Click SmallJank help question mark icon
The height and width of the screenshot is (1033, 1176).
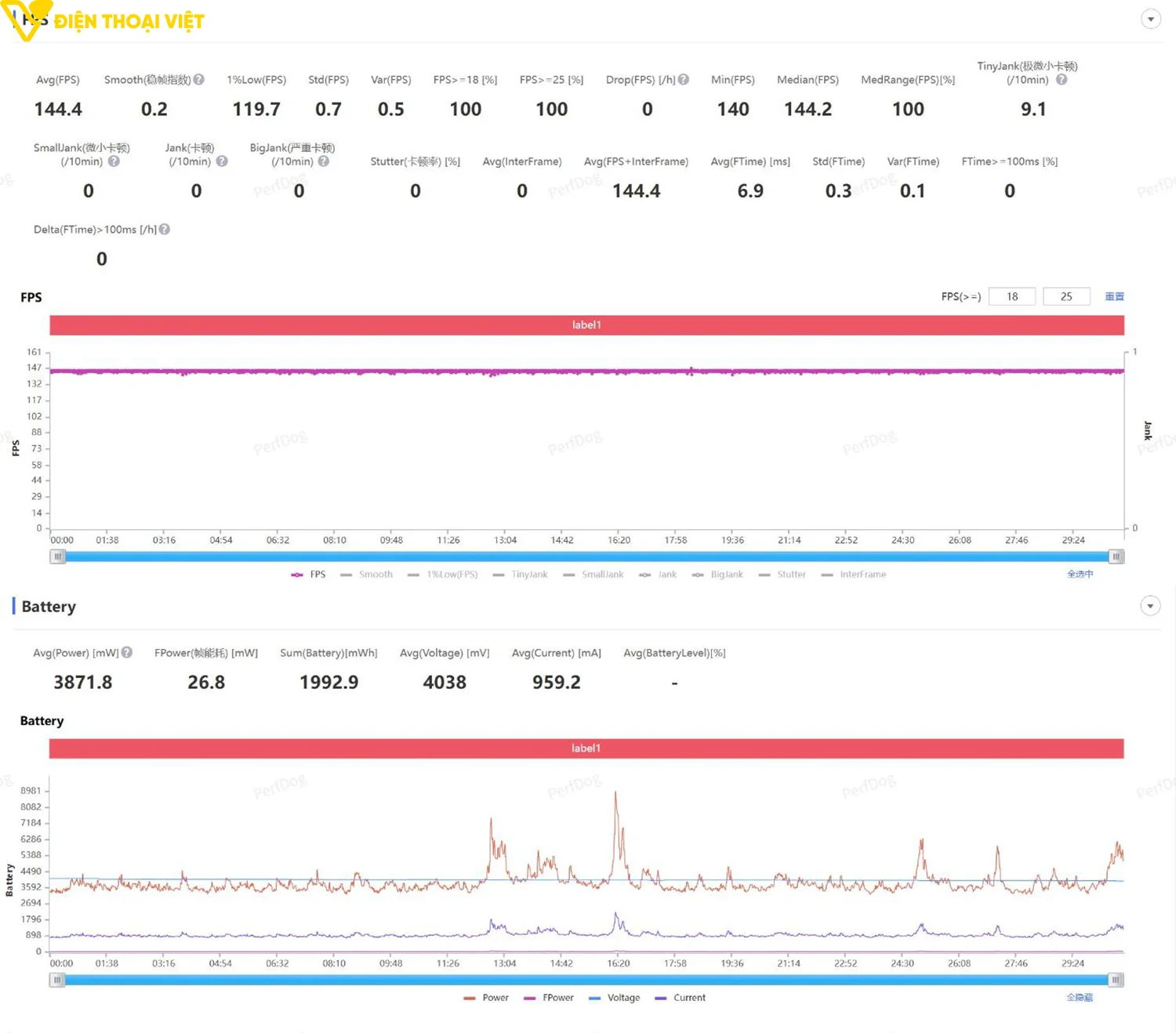coord(114,161)
